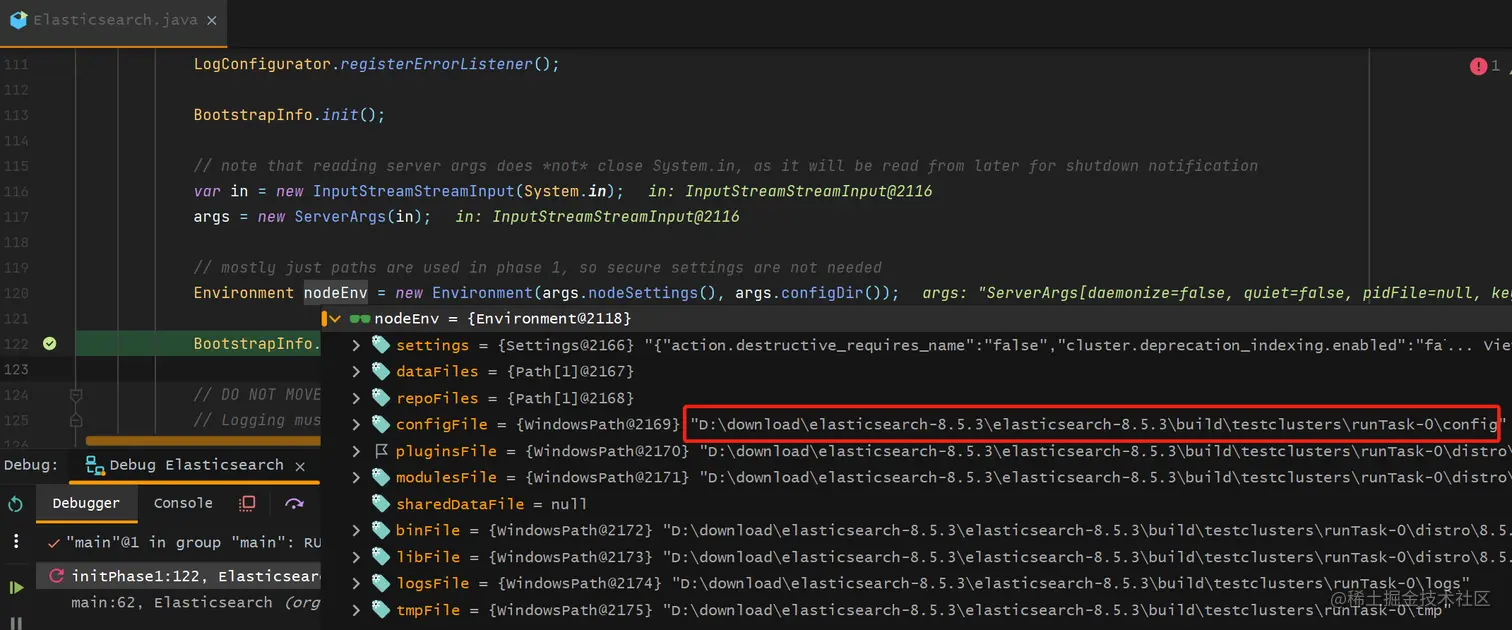Click the field tag icon for tmpFile
Viewport: 1512px width, 630px height.
coord(380,609)
